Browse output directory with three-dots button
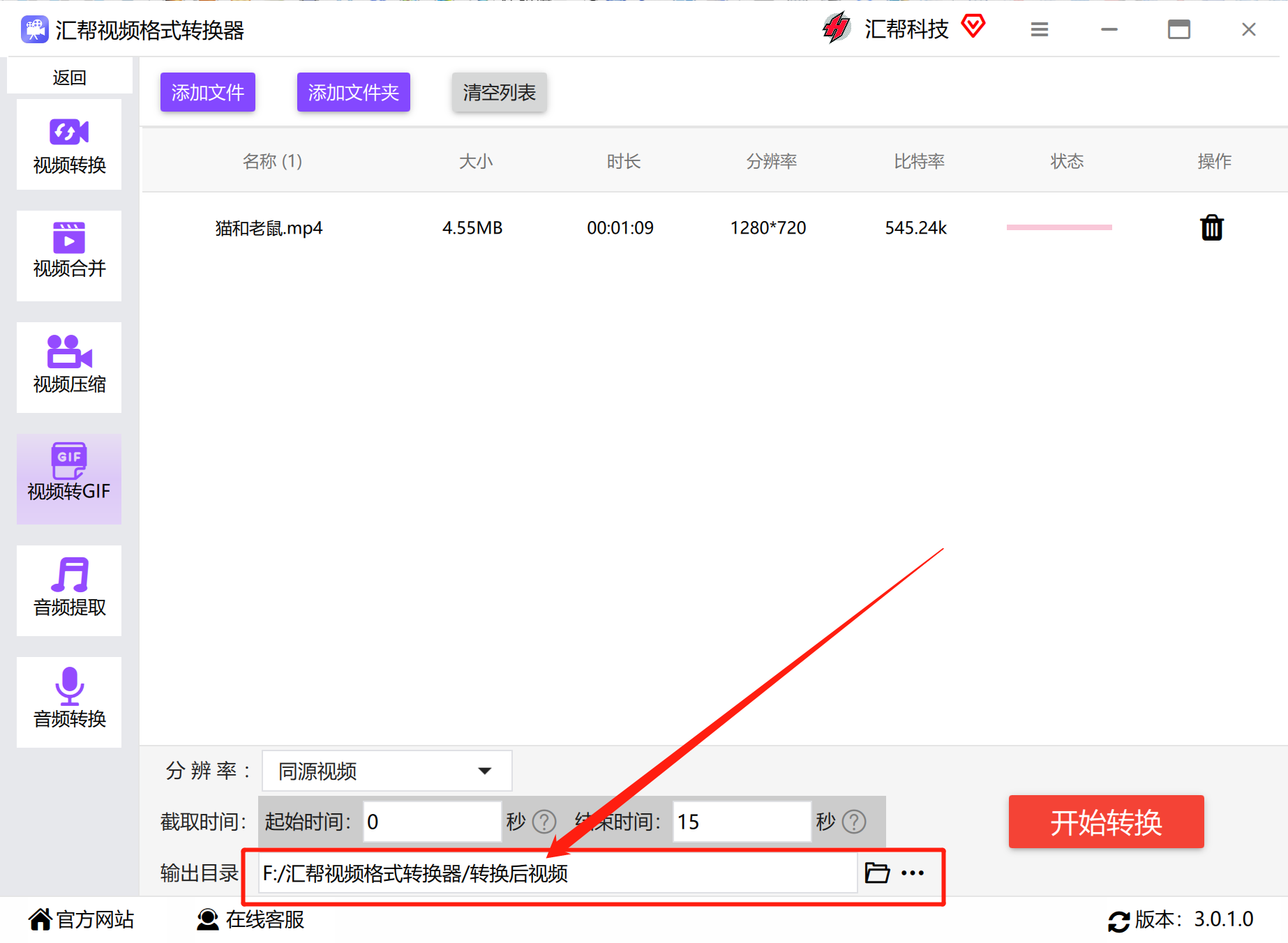Image resolution: width=1288 pixels, height=943 pixels. point(913,873)
